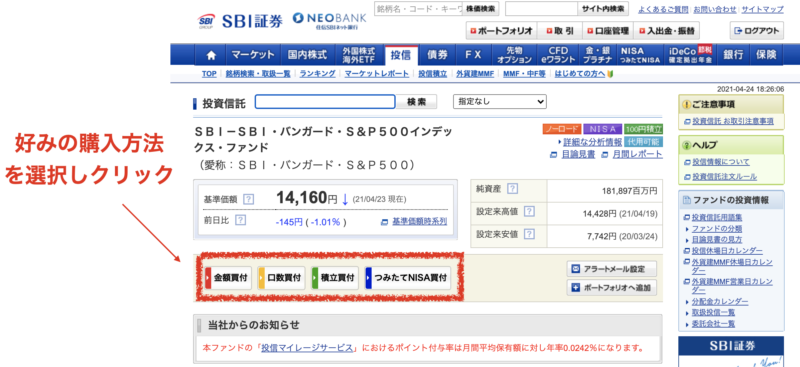Click the SBI証券 logo
800x367 pixels.
[240, 21]
